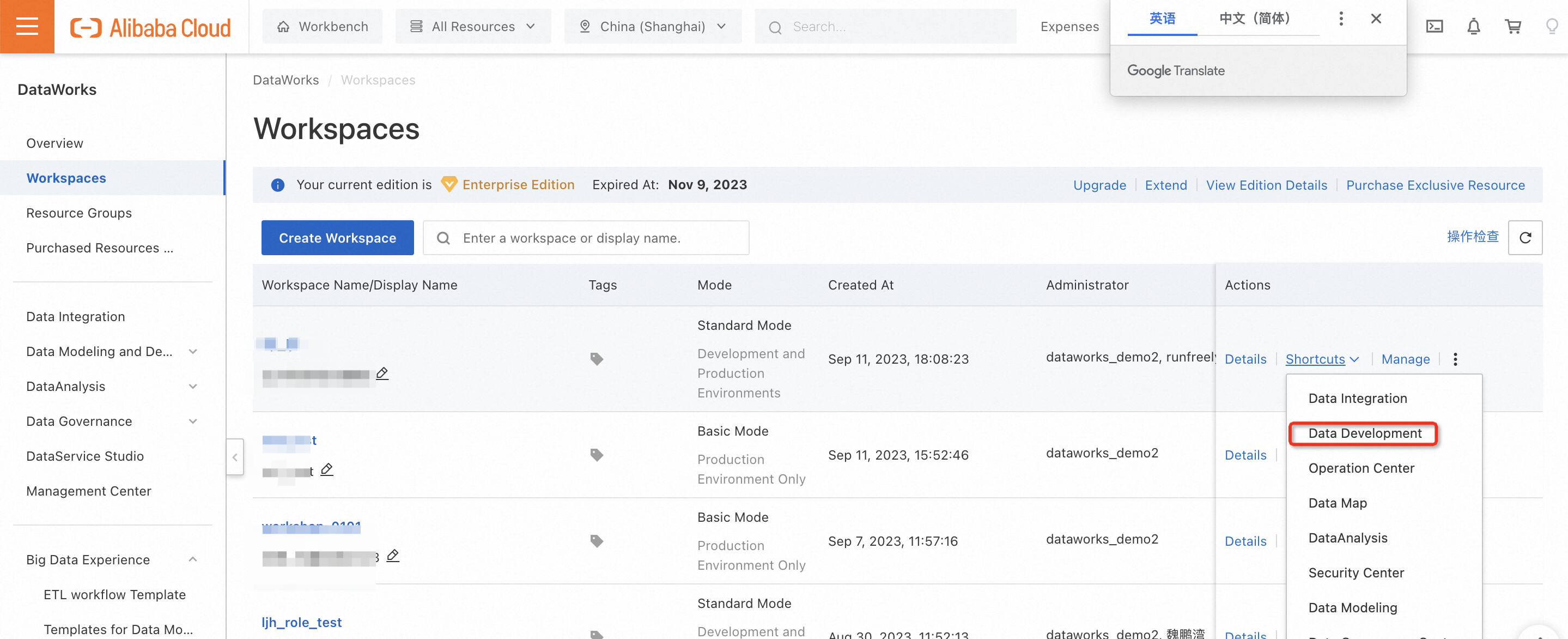Click the info icon in the edition banner
The width and height of the screenshot is (1568, 639).
click(x=277, y=185)
